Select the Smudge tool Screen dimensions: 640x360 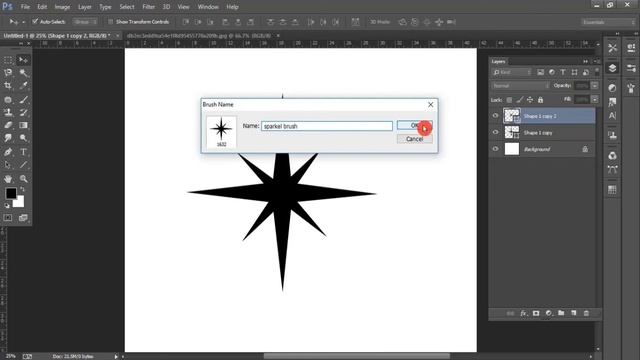[8, 138]
